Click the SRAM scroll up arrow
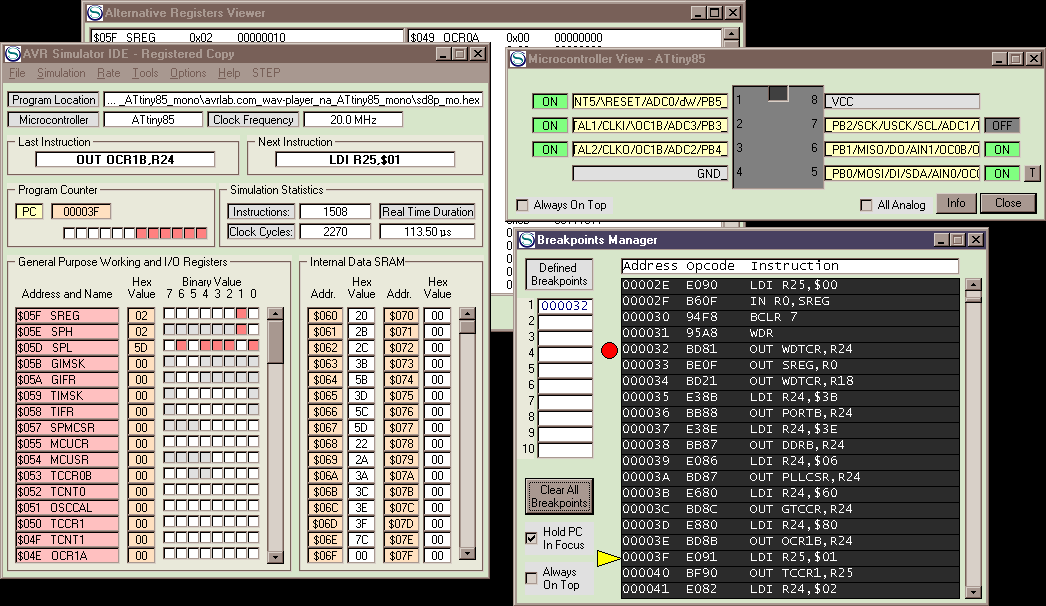This screenshot has width=1046, height=606. (468, 314)
